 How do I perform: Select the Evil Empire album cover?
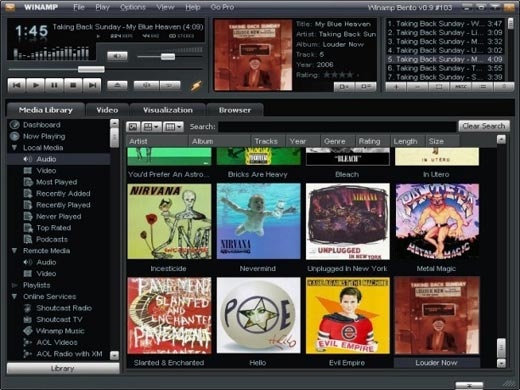click(x=348, y=315)
